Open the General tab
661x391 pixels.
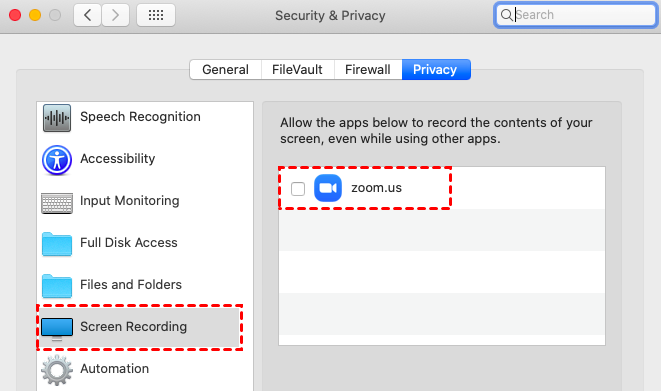[226, 70]
